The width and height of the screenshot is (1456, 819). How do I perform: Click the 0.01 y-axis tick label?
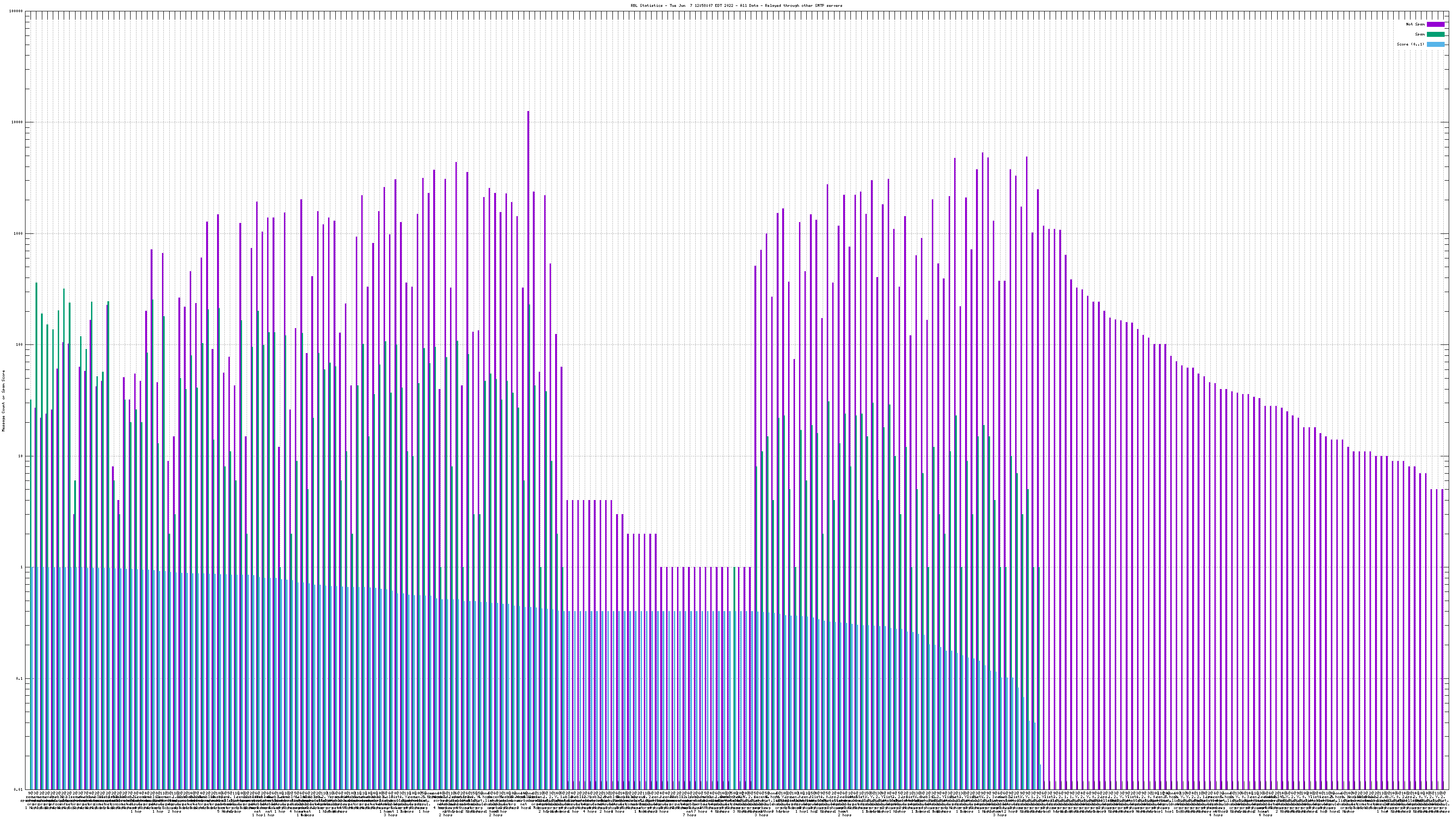[19, 789]
